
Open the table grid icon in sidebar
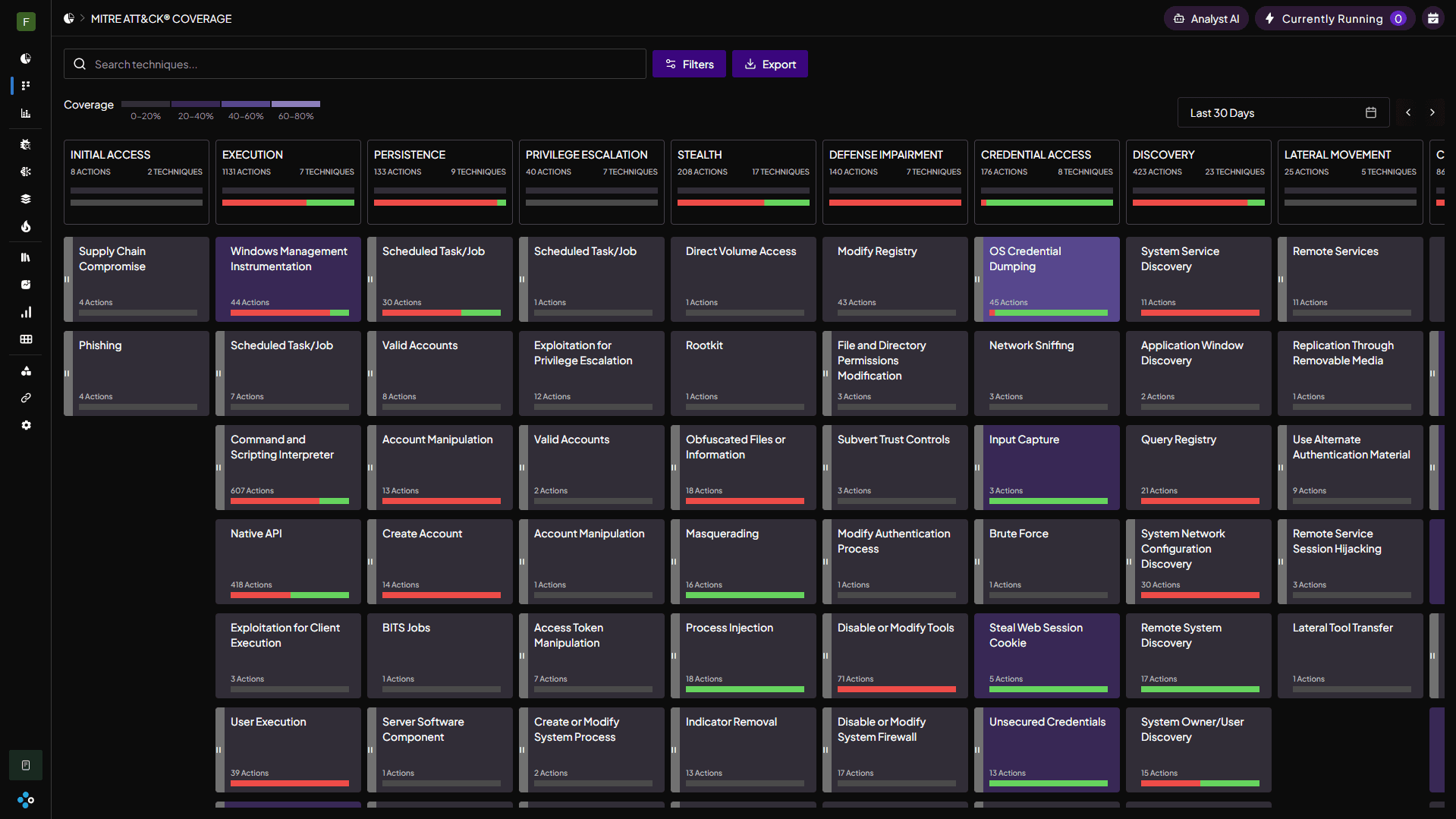pyautogui.click(x=26, y=339)
